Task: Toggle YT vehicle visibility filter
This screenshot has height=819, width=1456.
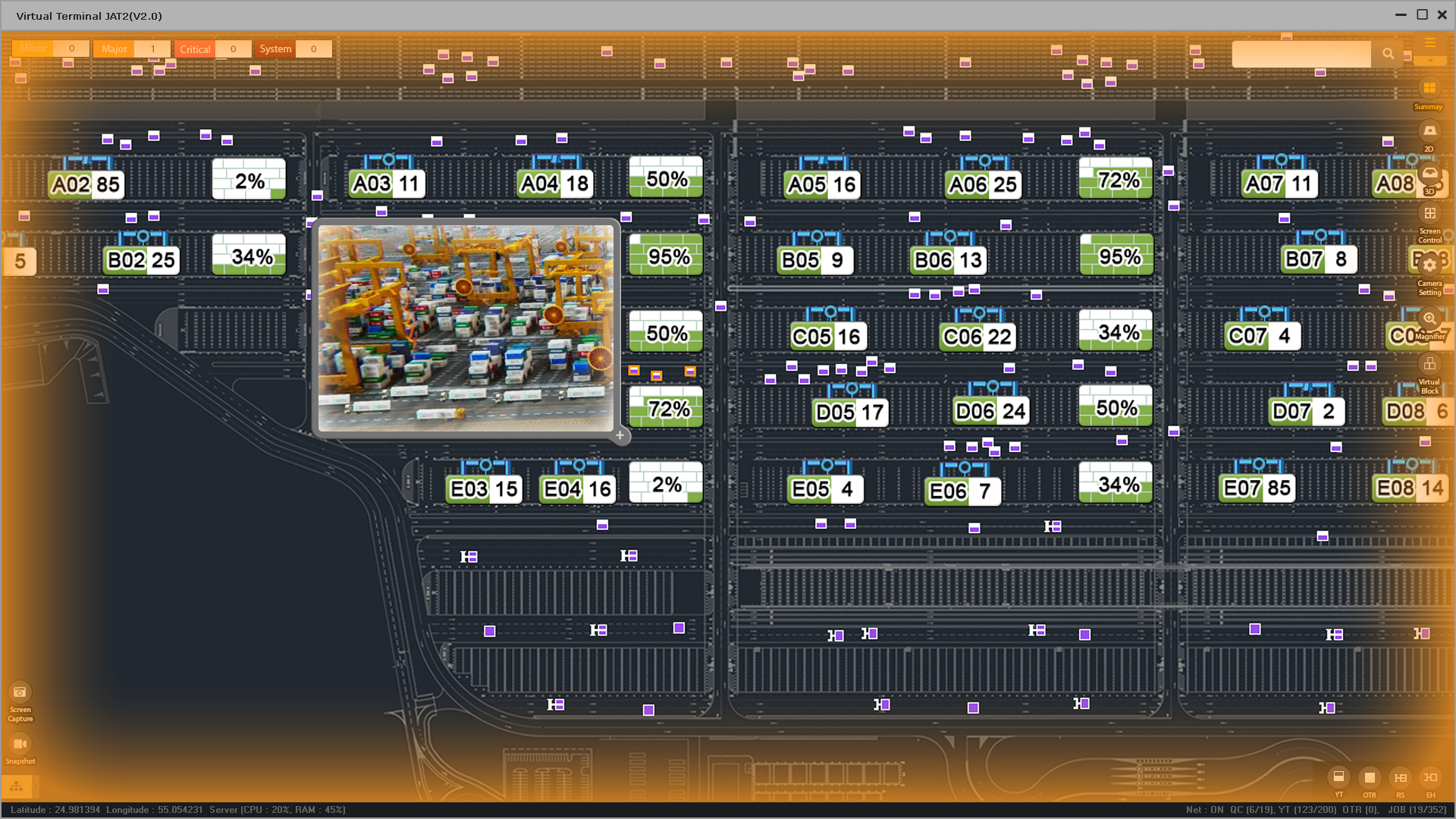Action: [x=1338, y=777]
